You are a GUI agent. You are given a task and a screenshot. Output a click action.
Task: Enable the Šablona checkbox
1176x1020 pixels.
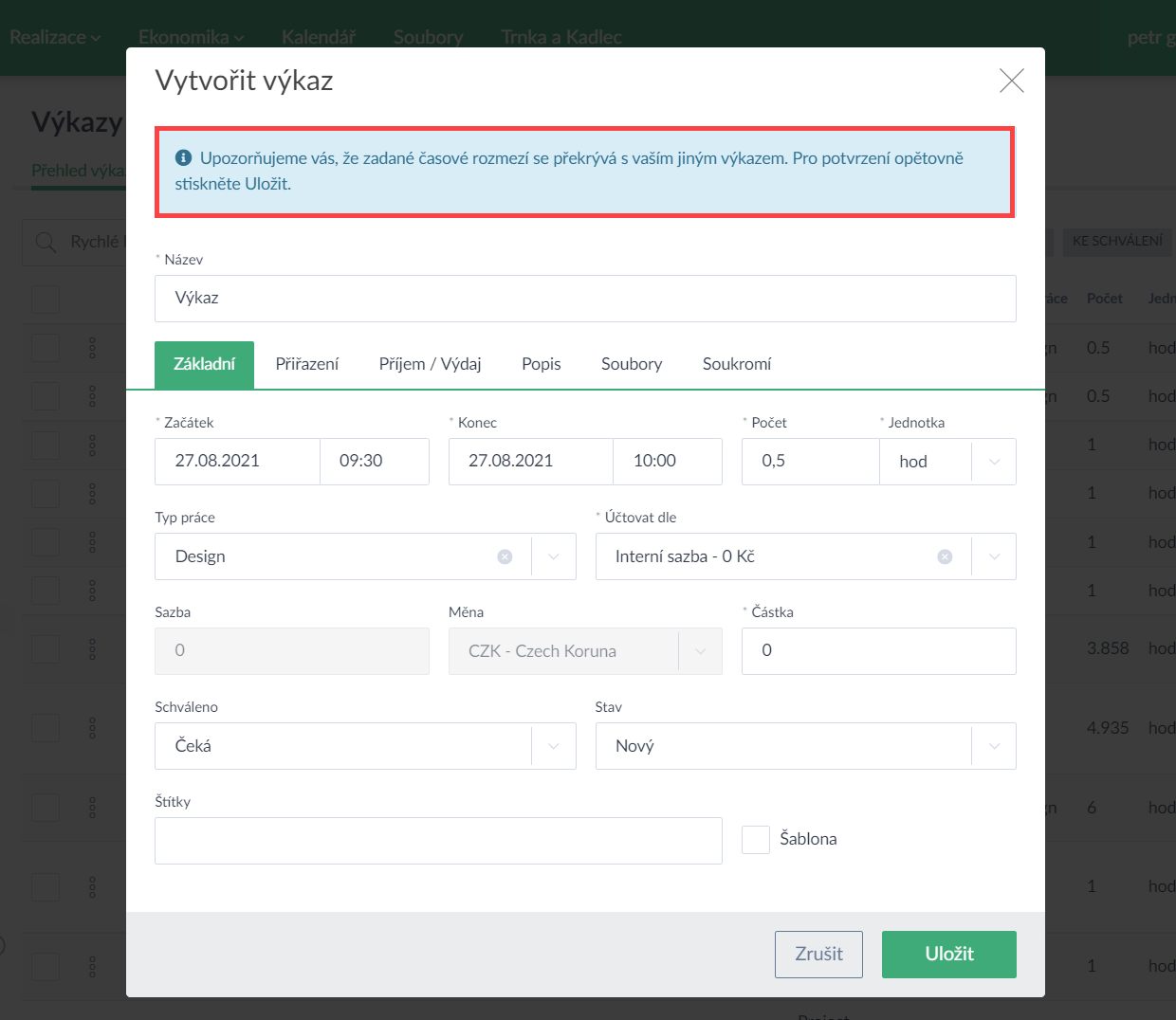click(x=755, y=840)
